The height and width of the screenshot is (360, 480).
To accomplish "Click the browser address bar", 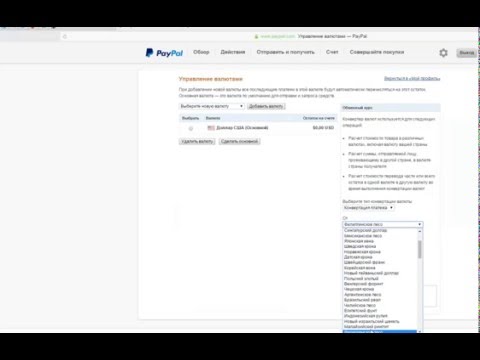I will click(x=269, y=36).
